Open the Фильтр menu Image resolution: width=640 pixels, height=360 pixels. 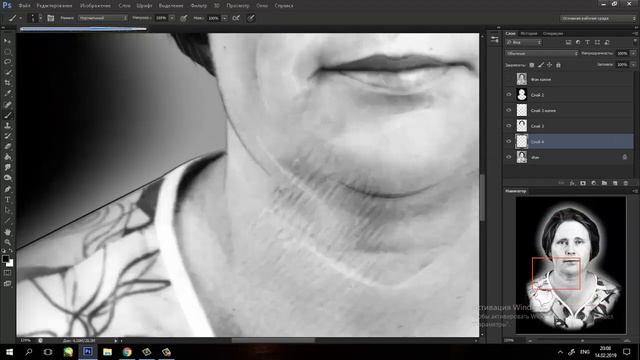click(199, 6)
